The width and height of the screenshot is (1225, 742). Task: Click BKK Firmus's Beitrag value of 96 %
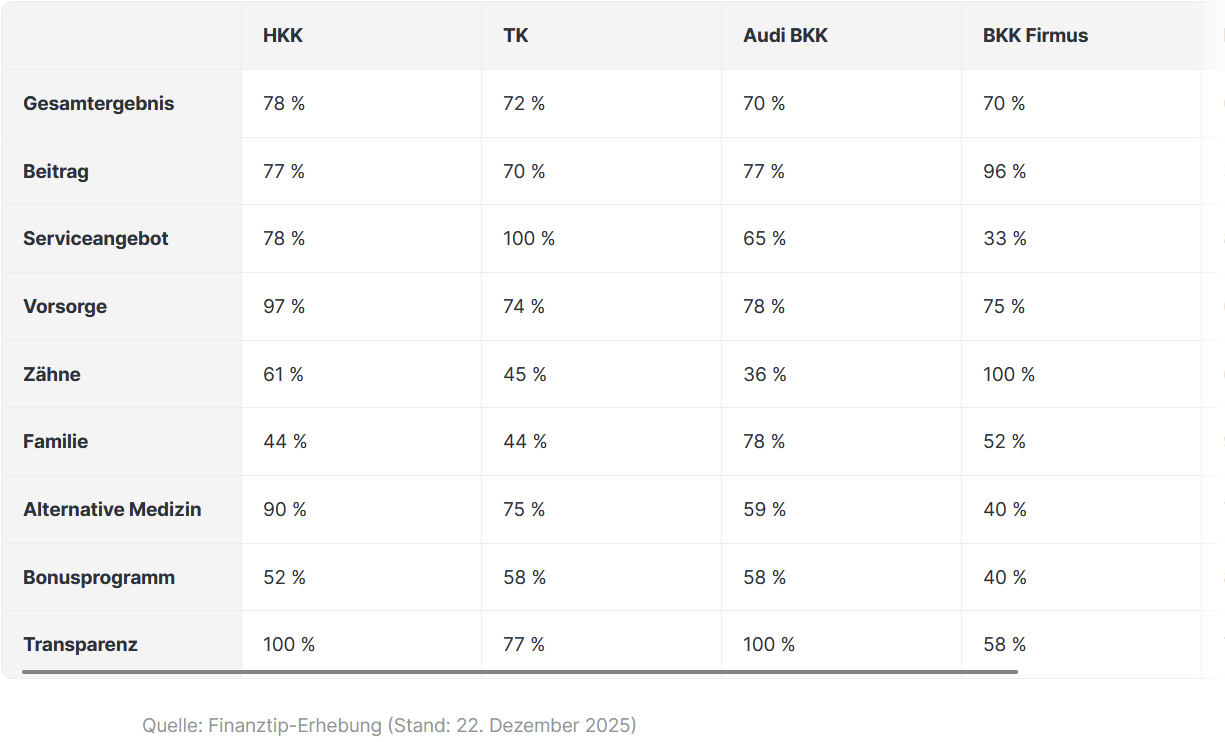(1004, 172)
